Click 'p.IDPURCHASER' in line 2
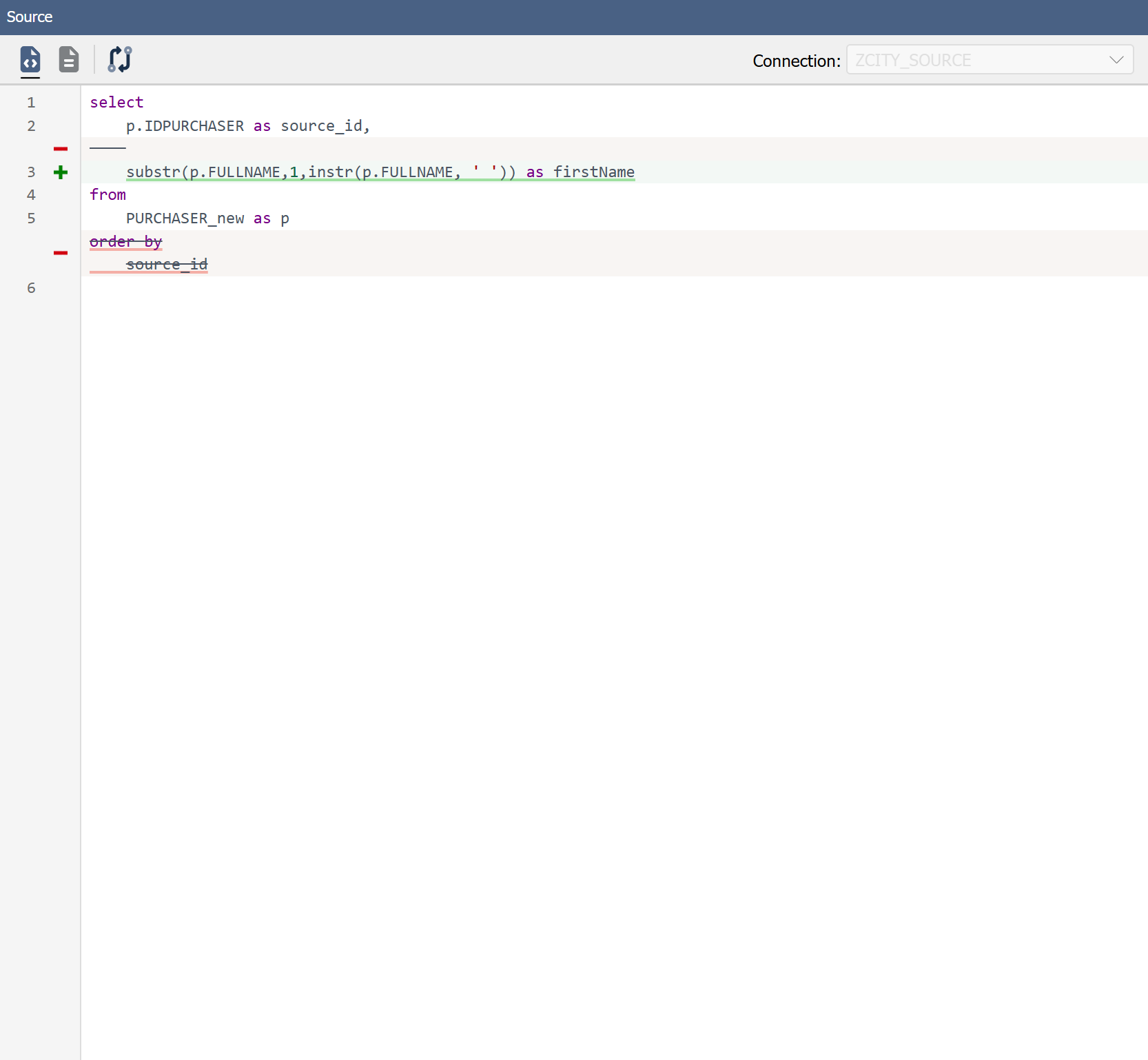Image resolution: width=1148 pixels, height=1060 pixels. pyautogui.click(x=185, y=126)
